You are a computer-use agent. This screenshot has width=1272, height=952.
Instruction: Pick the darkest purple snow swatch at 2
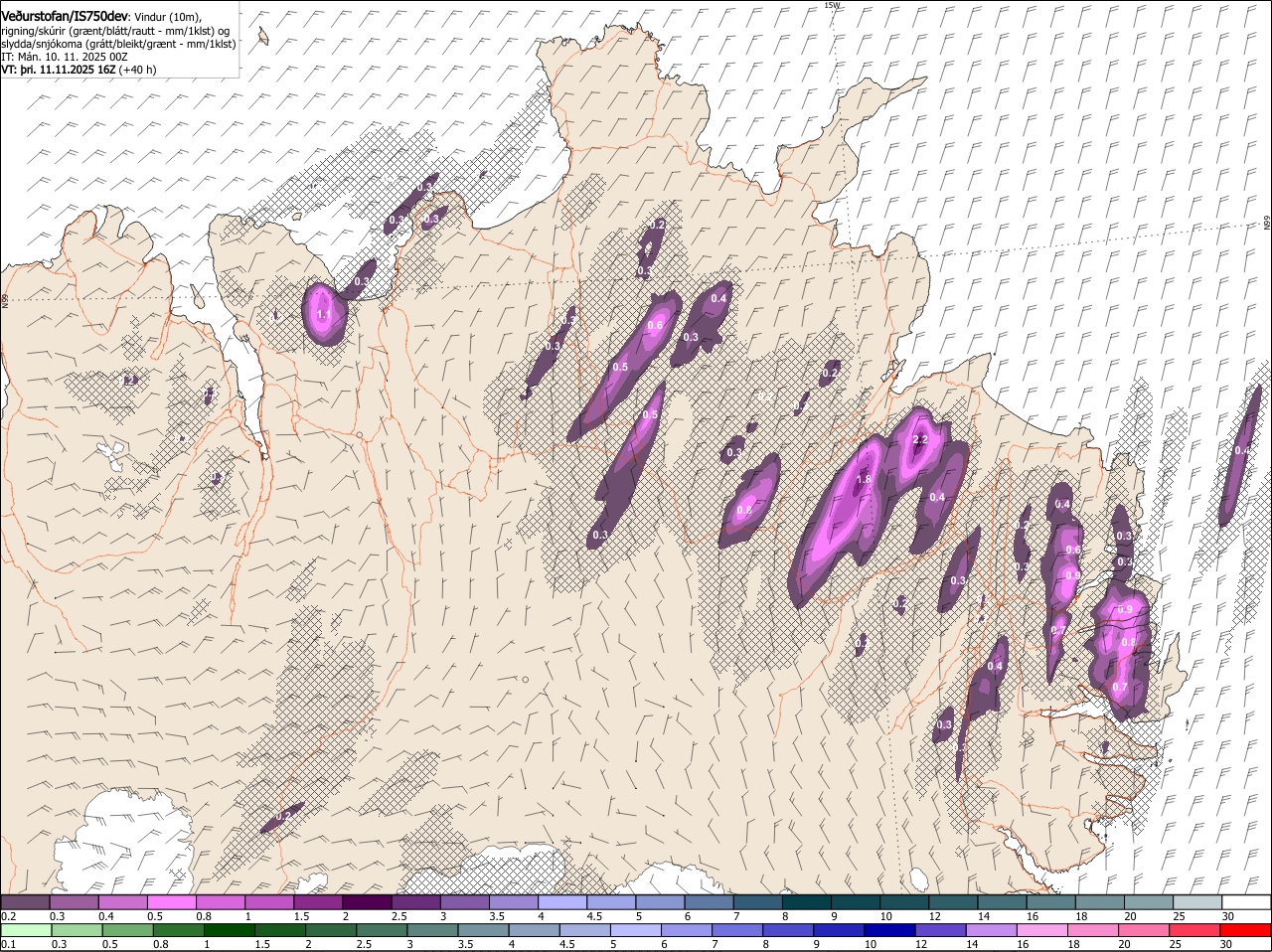coord(368,902)
